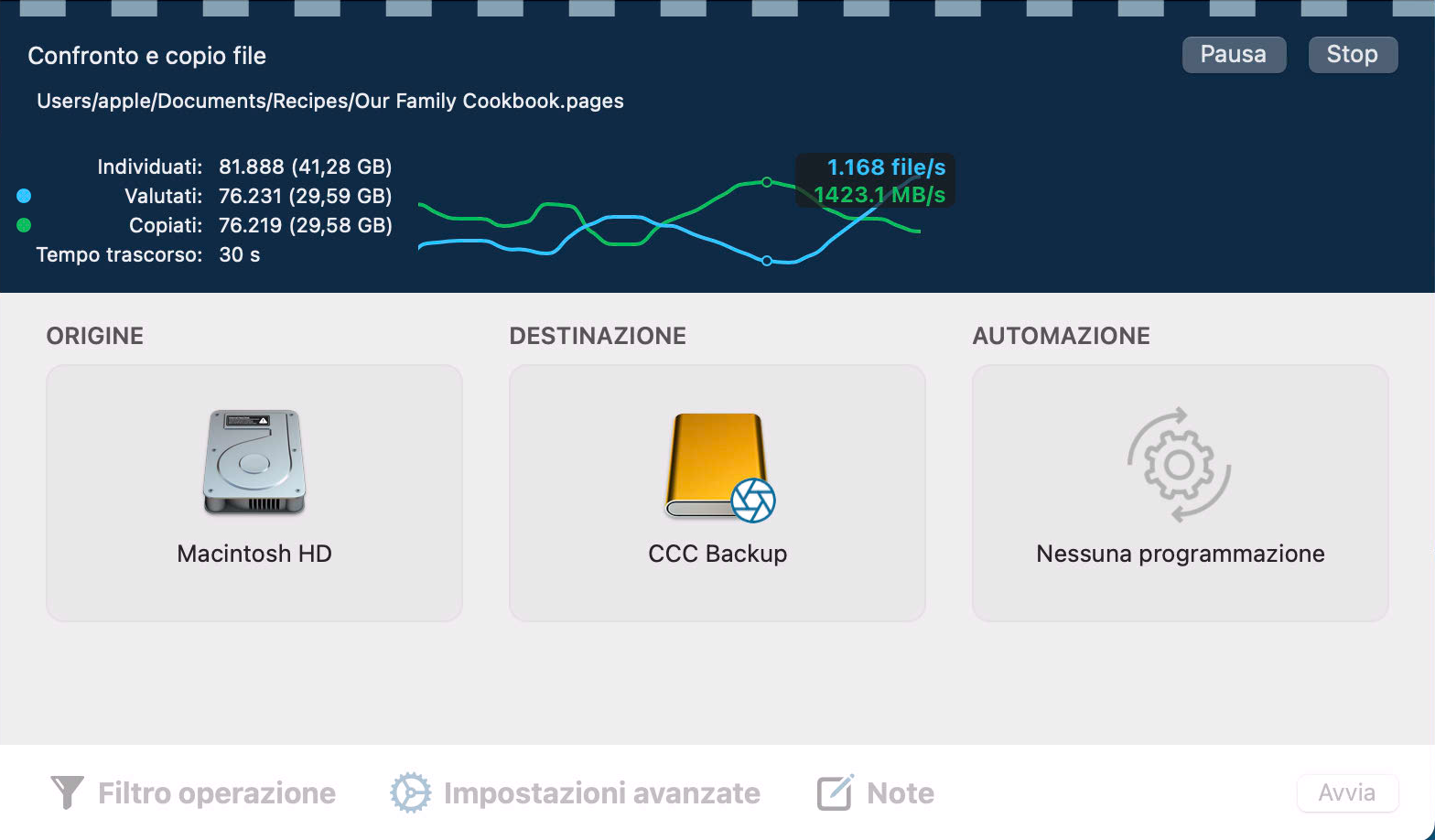Image resolution: width=1435 pixels, height=840 pixels.
Task: Click the automation gear arrows icon
Action: click(x=1180, y=465)
